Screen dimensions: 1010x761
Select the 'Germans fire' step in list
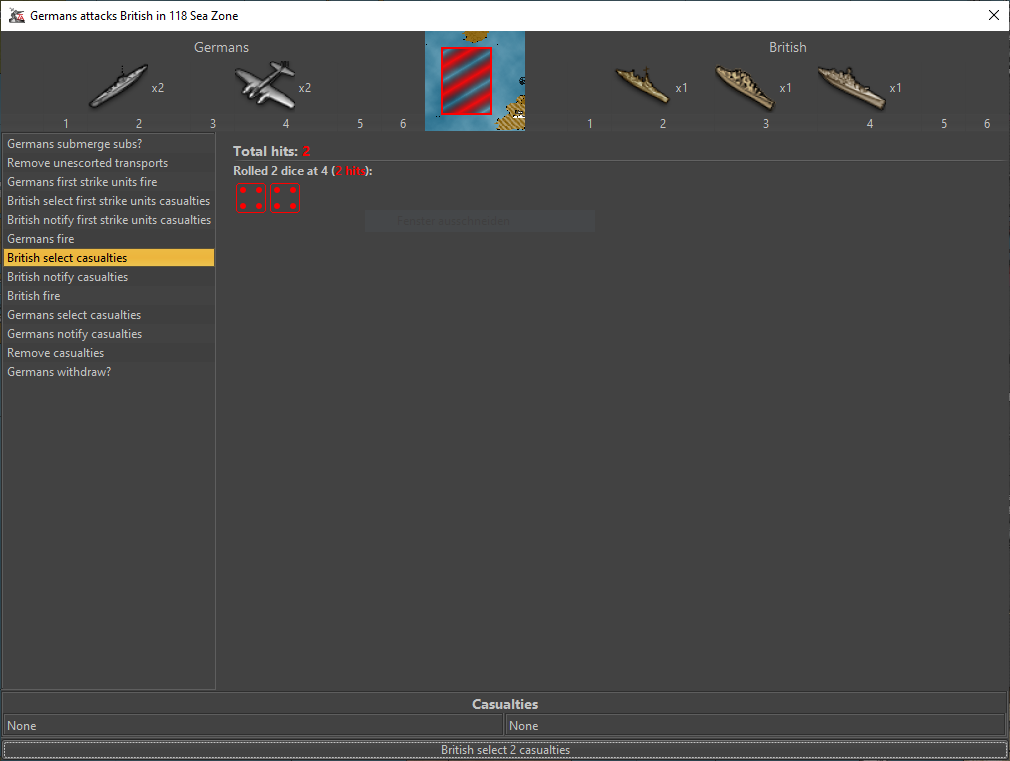(x=41, y=239)
